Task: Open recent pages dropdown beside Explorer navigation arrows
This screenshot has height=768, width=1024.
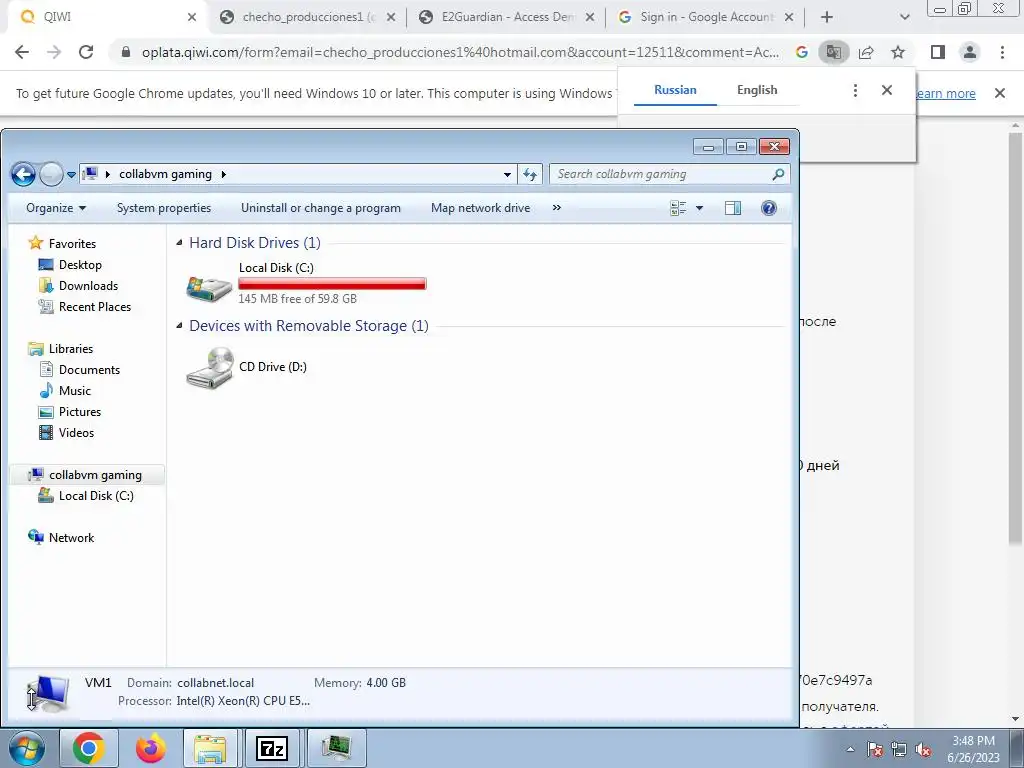Action: click(71, 175)
